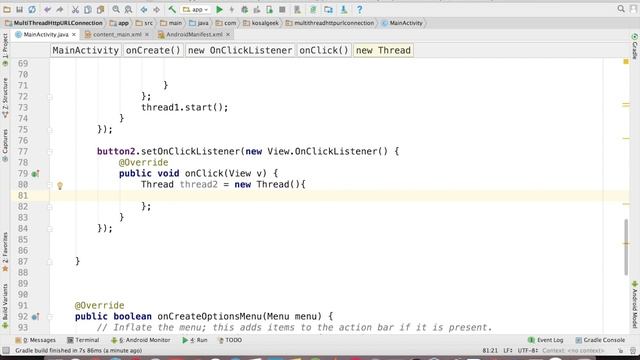Click the SDK Manager download icon
Screen dimensions: 640x360
(x=344, y=9)
